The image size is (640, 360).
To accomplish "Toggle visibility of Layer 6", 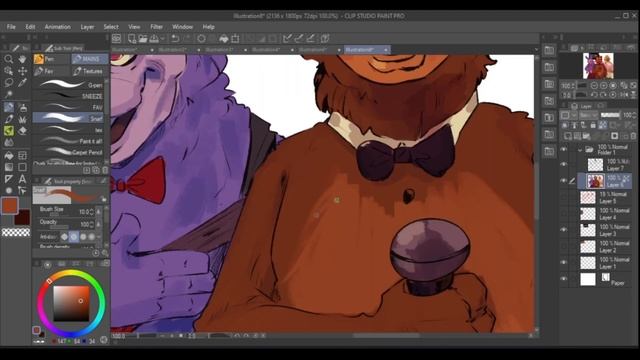I will [x=564, y=180].
